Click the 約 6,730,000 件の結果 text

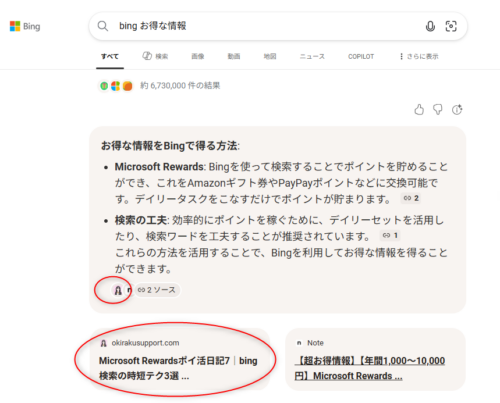click(180, 86)
